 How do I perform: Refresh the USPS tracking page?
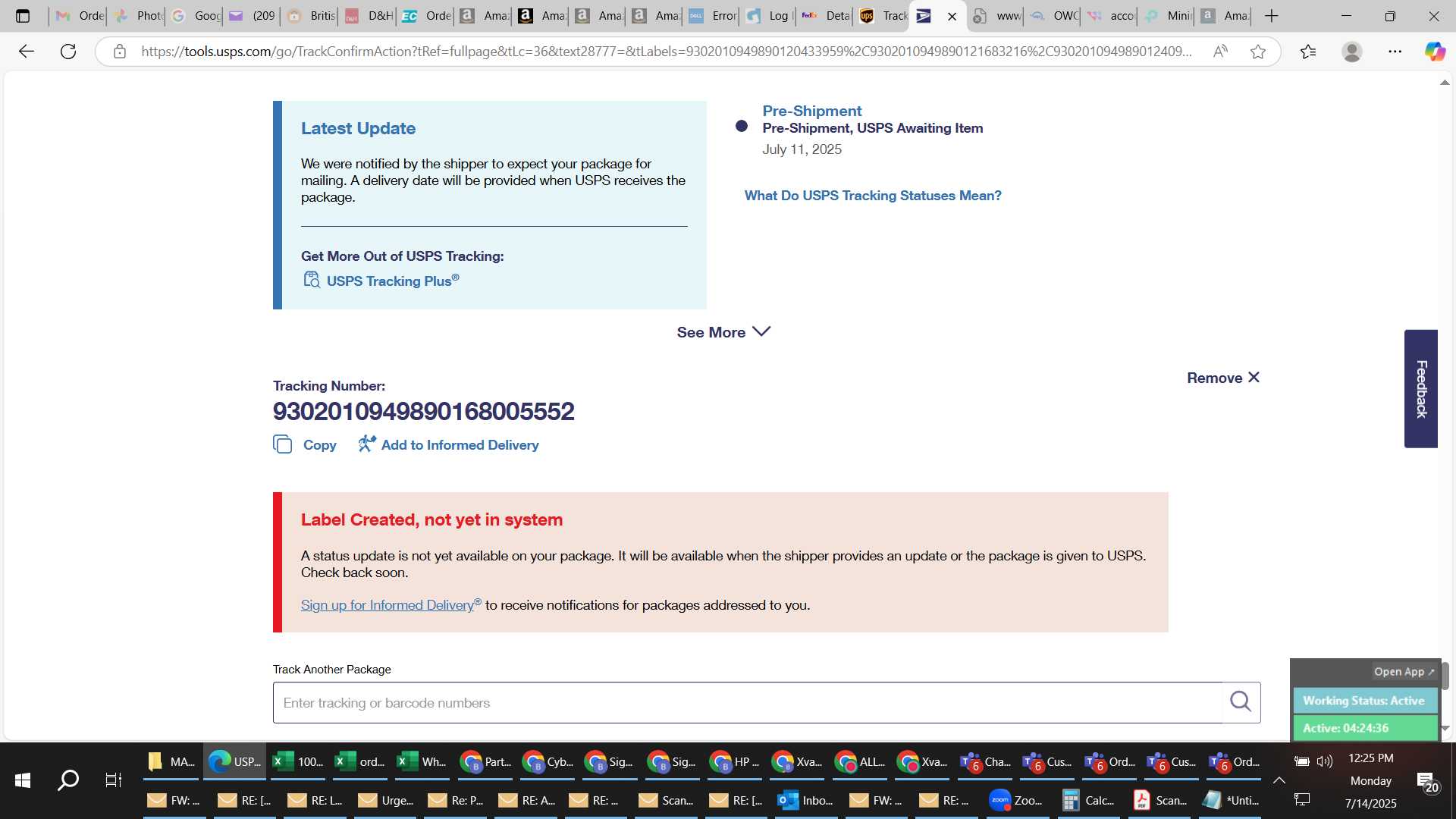(x=68, y=52)
